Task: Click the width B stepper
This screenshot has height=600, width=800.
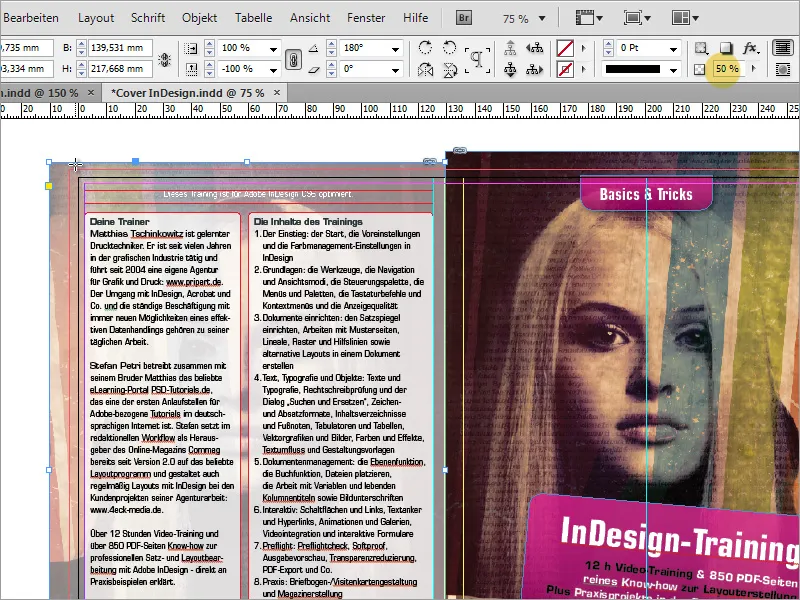Action: point(81,48)
